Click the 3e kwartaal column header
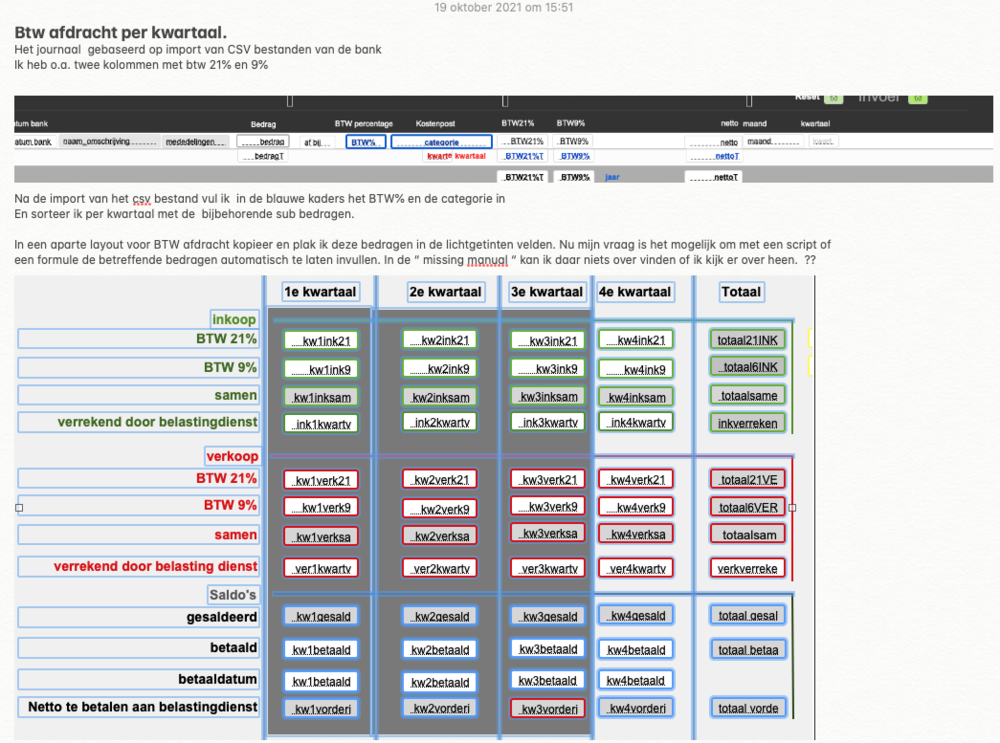Image resolution: width=1000 pixels, height=743 pixels. click(x=547, y=292)
